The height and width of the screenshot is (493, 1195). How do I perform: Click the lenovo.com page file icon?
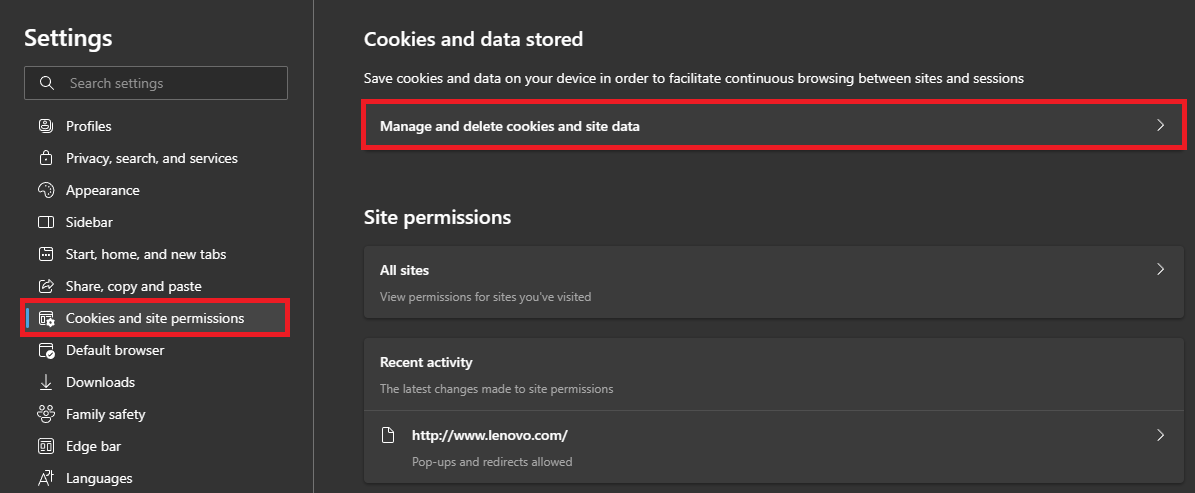pos(389,436)
